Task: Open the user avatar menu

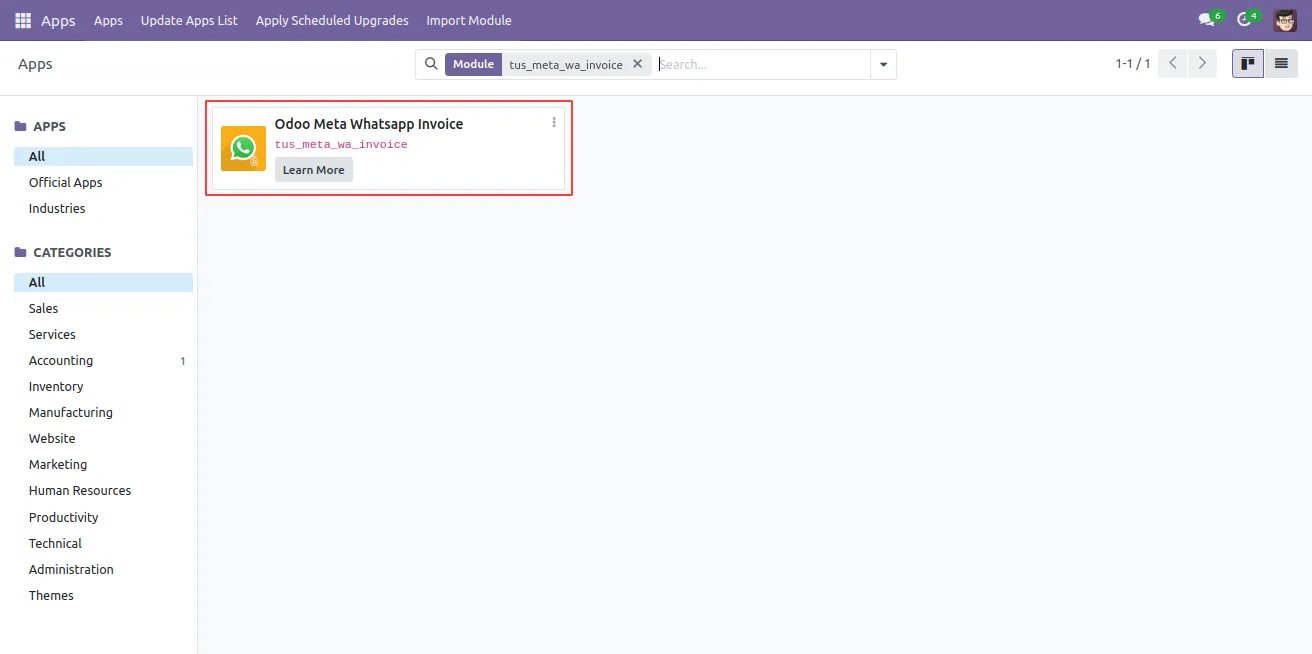Action: [x=1285, y=20]
